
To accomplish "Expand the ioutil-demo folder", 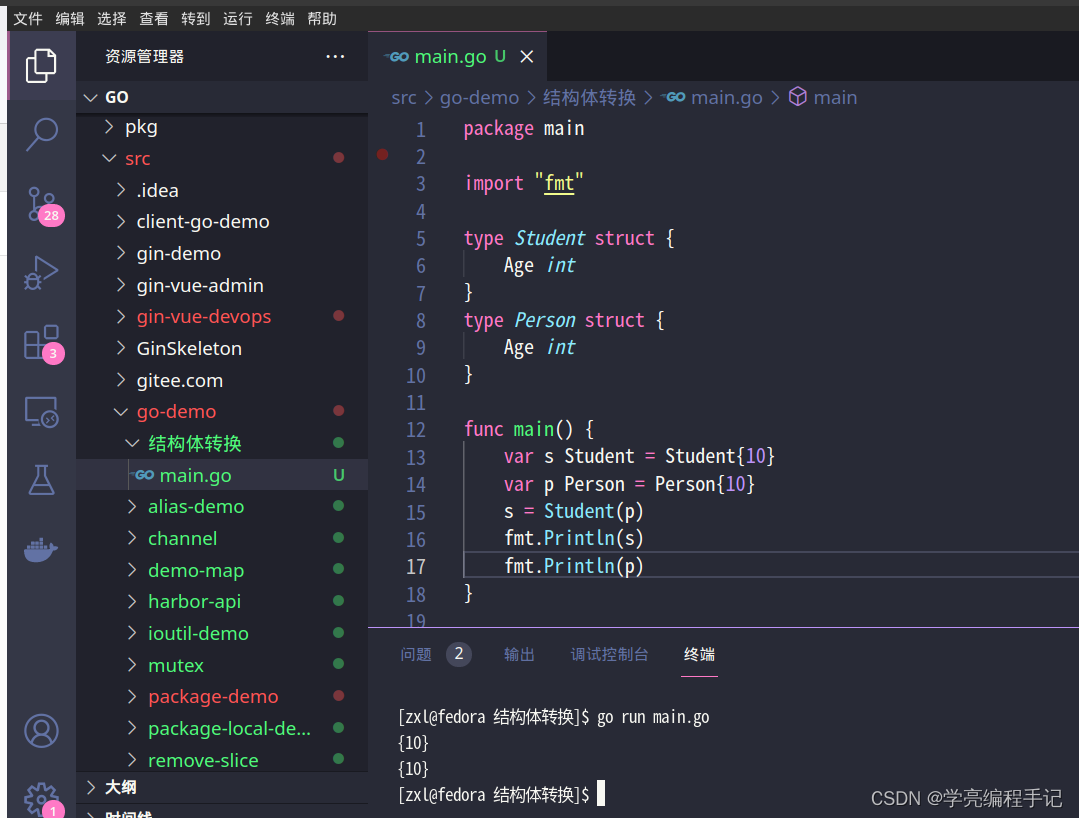I will [x=132, y=633].
